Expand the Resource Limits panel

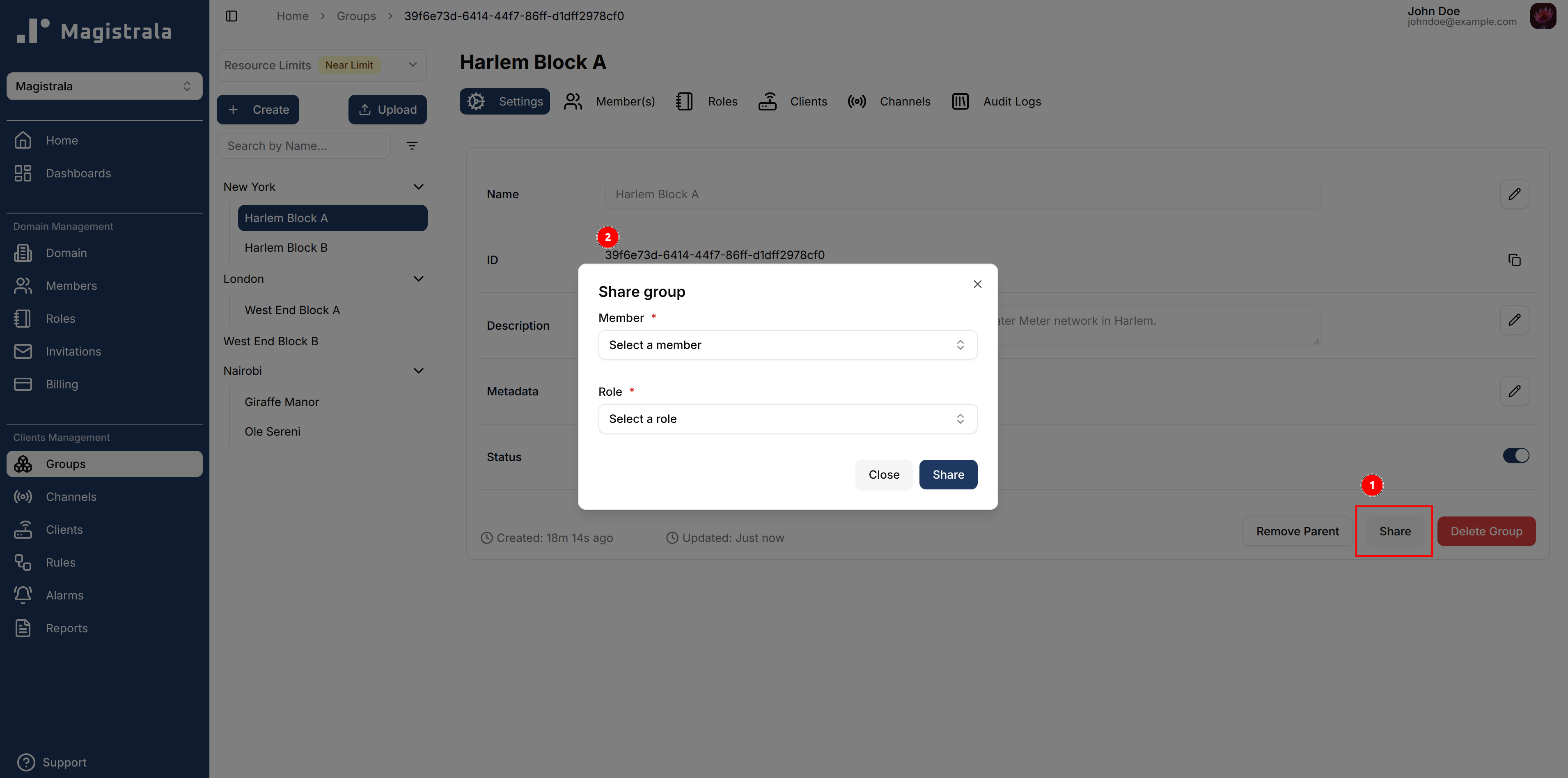point(412,64)
